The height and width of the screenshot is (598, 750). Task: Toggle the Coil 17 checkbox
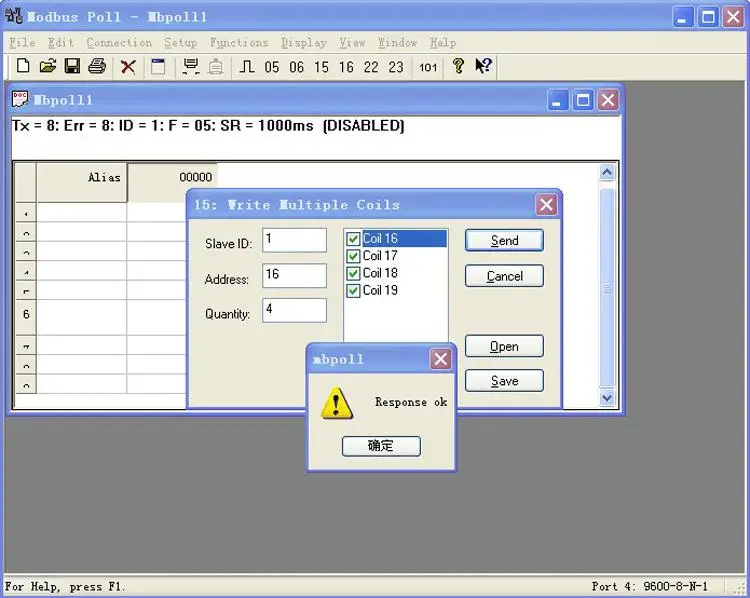click(353, 256)
